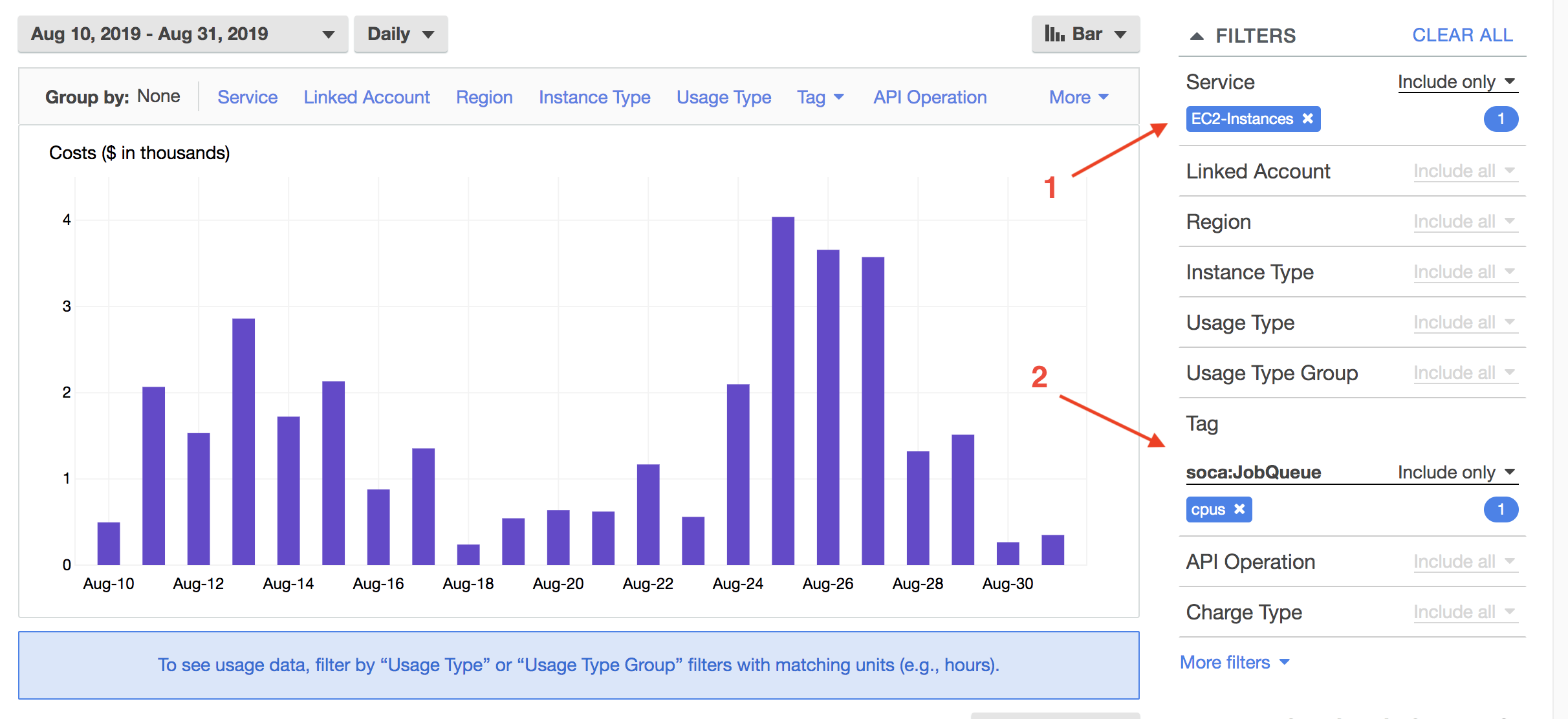Open the More group-by options
This screenshot has height=719, width=1568.
coord(1078,97)
